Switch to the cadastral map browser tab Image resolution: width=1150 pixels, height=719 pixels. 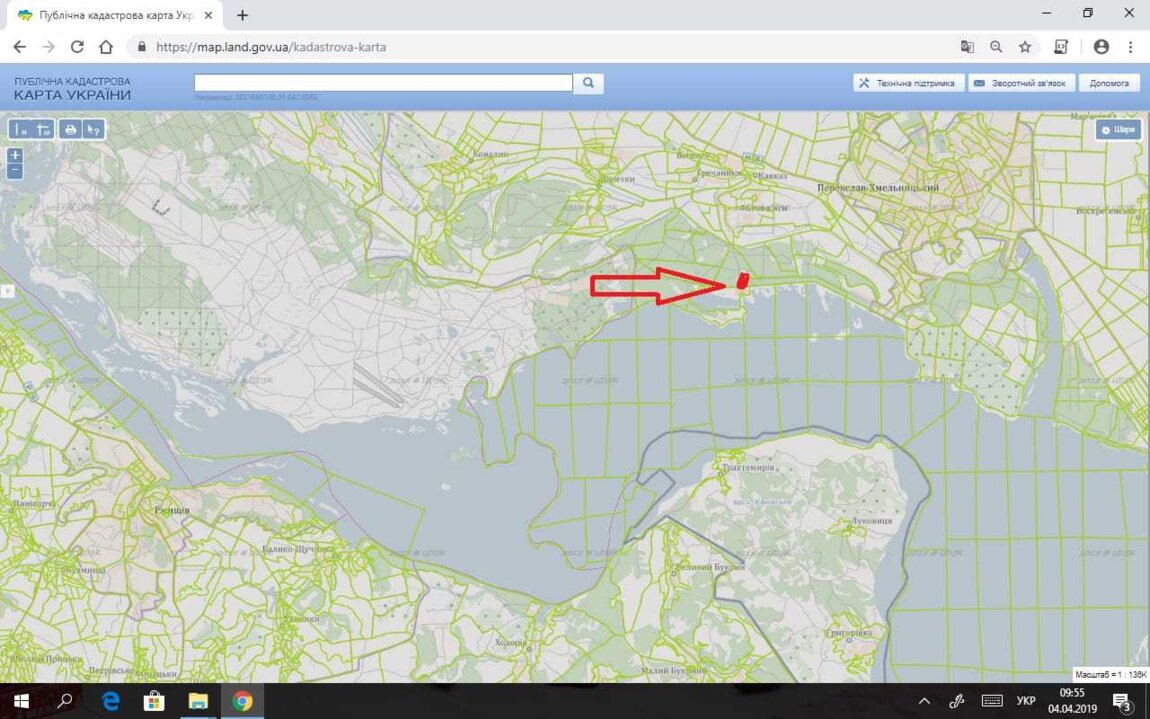108,15
